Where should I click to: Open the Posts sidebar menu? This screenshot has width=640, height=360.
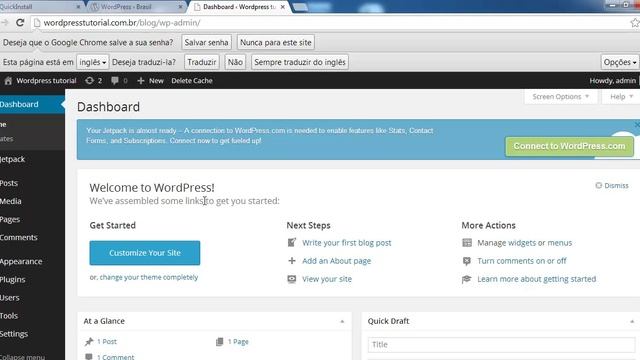(x=32, y=183)
